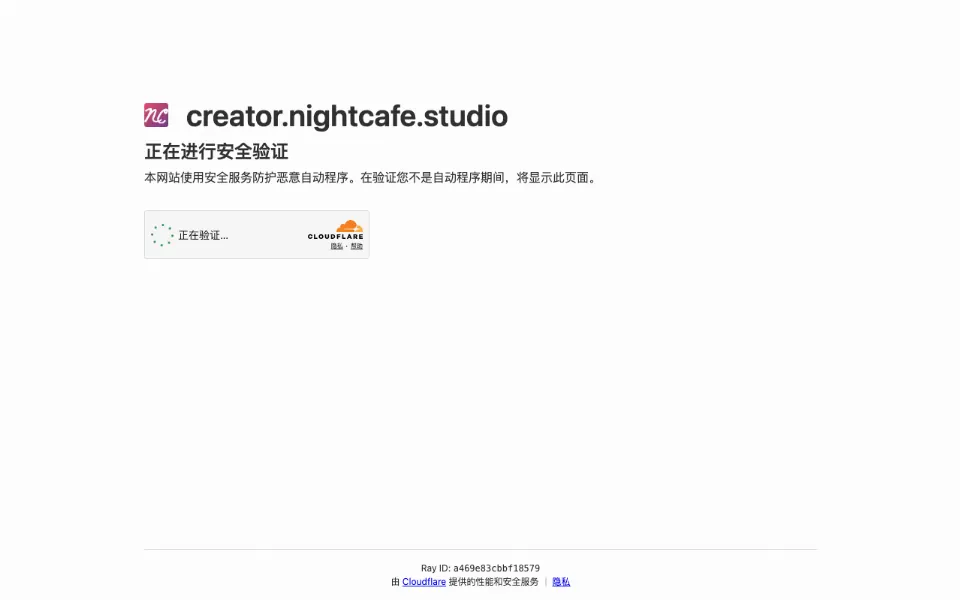Click the Cloudflare cloud logo in widget
The height and width of the screenshot is (600, 960).
point(336,230)
